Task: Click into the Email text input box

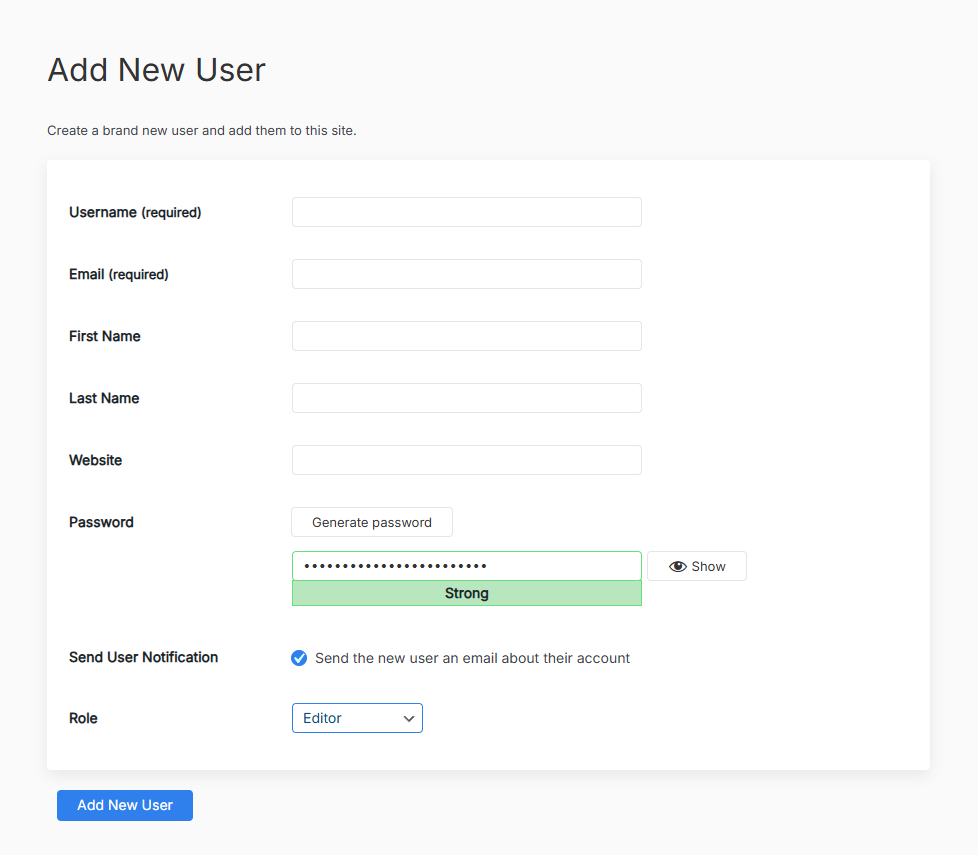Action: (466, 274)
